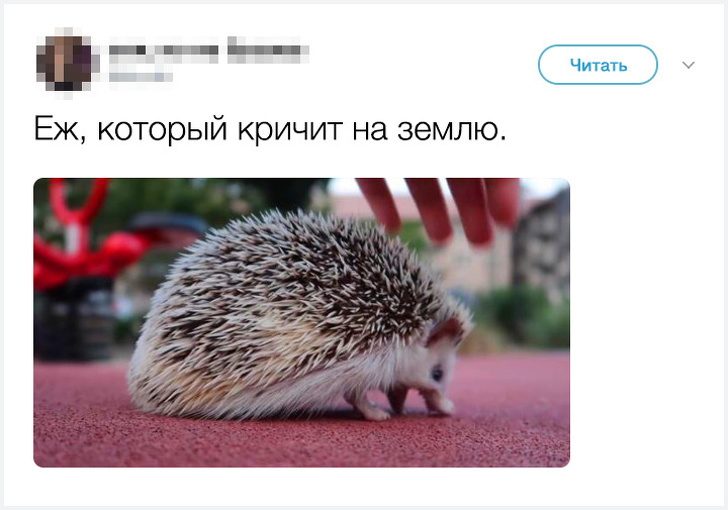The image size is (728, 510).
Task: Select the tweet text 'Еж, который кричит на землю.'
Action: point(270,128)
